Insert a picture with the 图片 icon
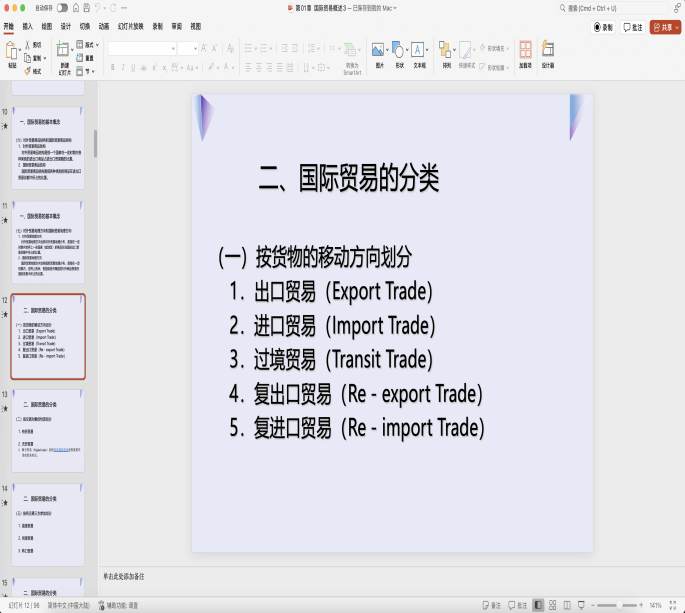This screenshot has height=613, width=685. [x=378, y=50]
